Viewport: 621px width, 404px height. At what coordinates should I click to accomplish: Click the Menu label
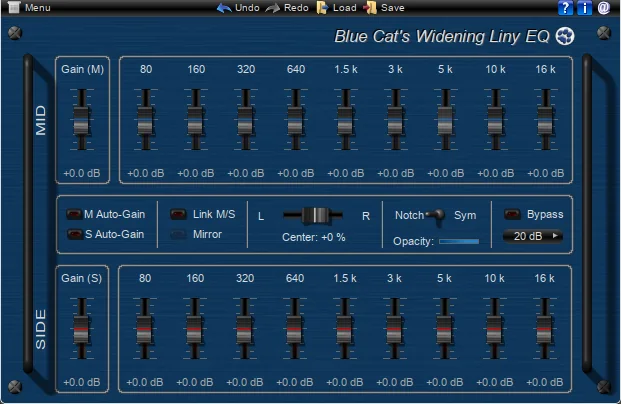pos(38,8)
